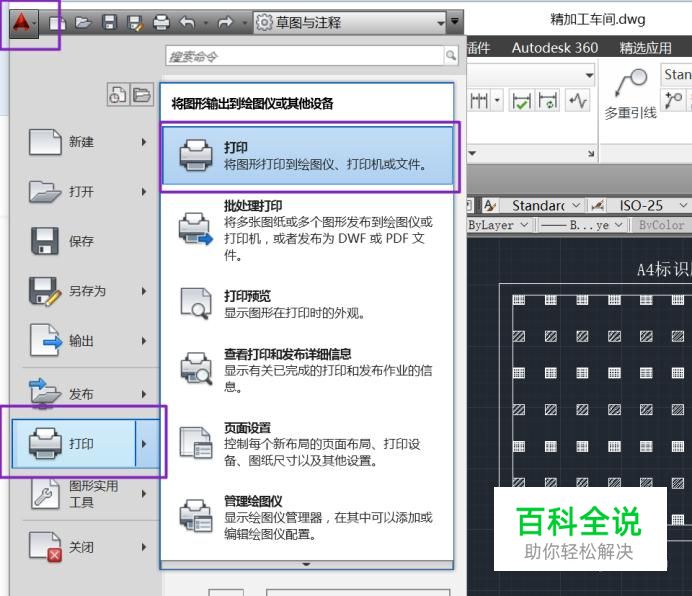Expand the 另存为 submenu arrow
The image size is (692, 596).
pyautogui.click(x=144, y=291)
